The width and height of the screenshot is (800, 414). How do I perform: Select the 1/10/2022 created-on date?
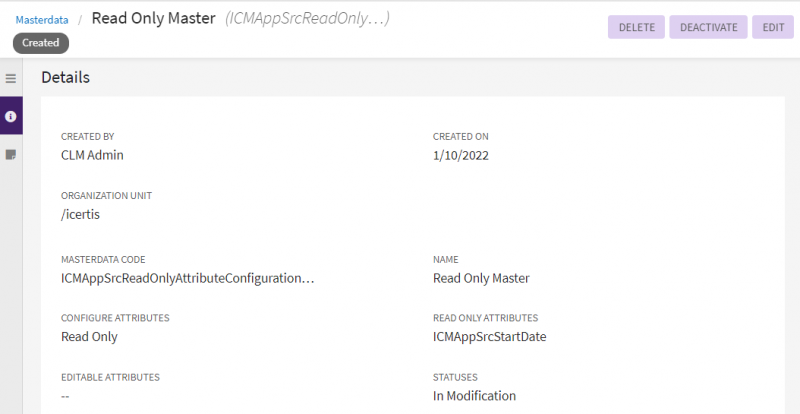tap(460, 155)
